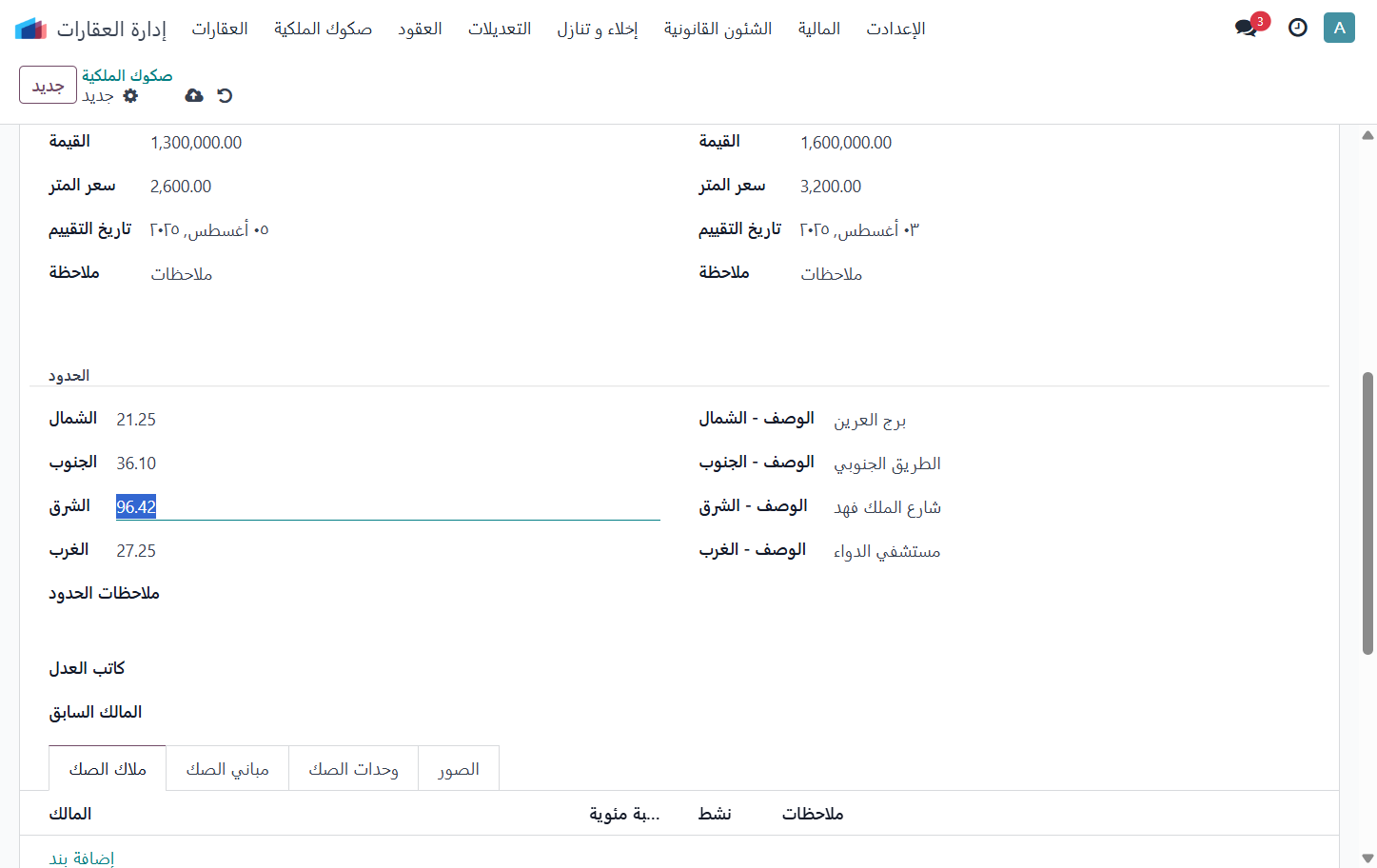Switch to the الصور tab
The image size is (1377, 868).
[459, 768]
